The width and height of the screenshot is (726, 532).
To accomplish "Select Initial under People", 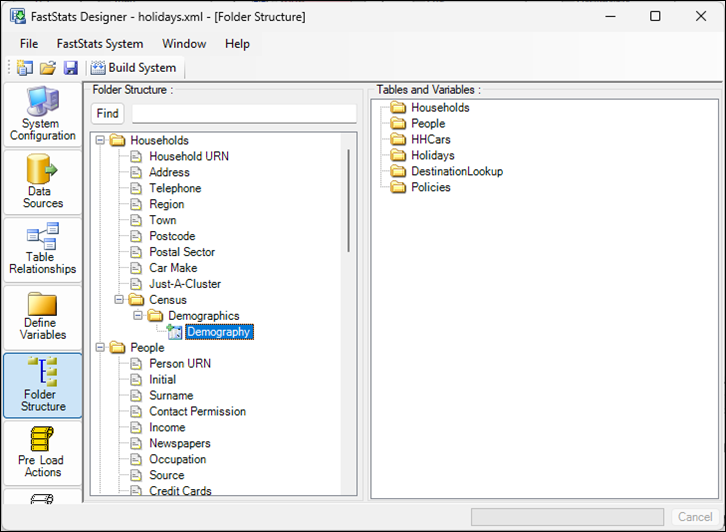I will pos(163,379).
